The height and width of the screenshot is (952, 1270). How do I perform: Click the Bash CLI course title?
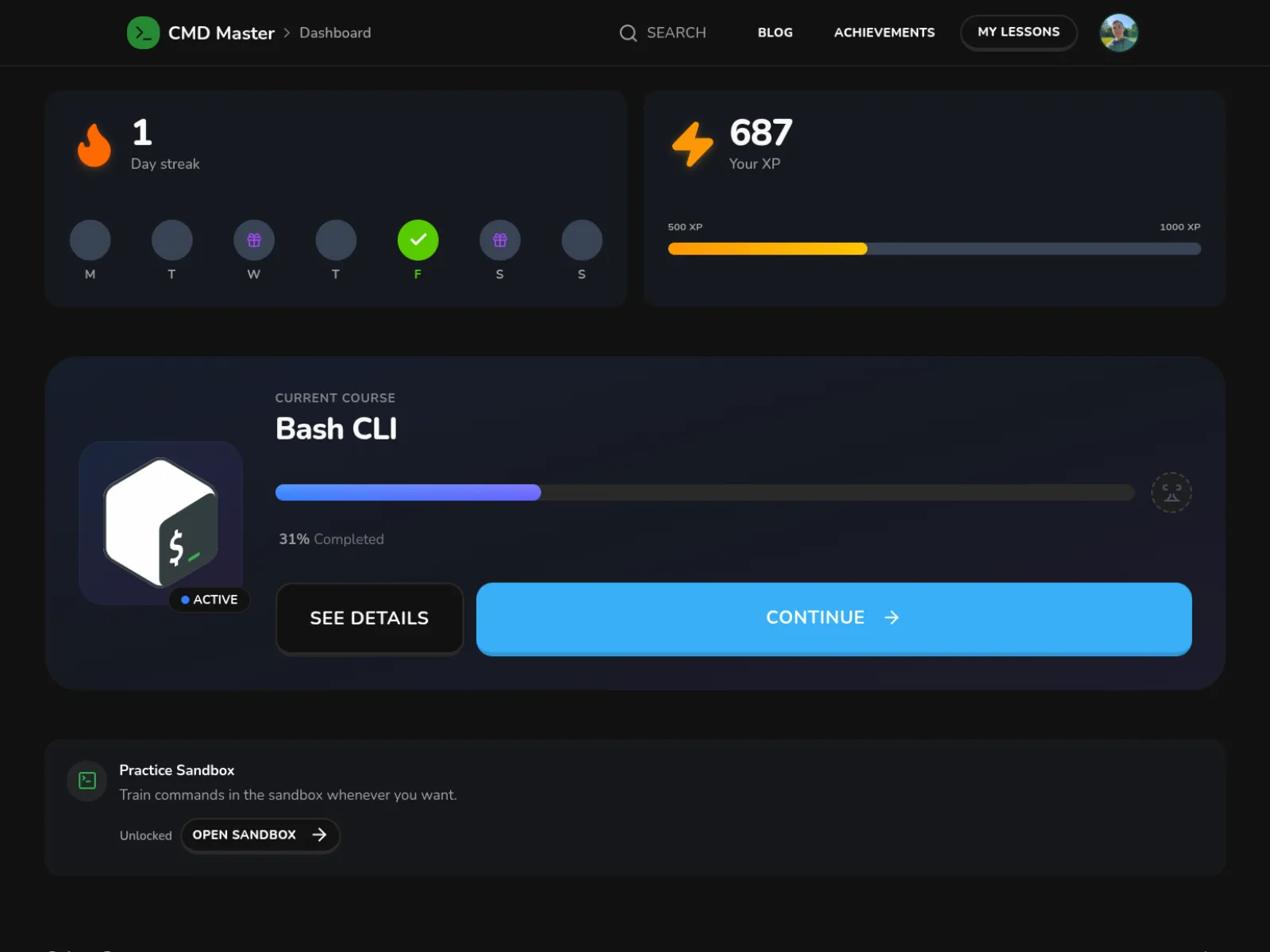tap(337, 428)
